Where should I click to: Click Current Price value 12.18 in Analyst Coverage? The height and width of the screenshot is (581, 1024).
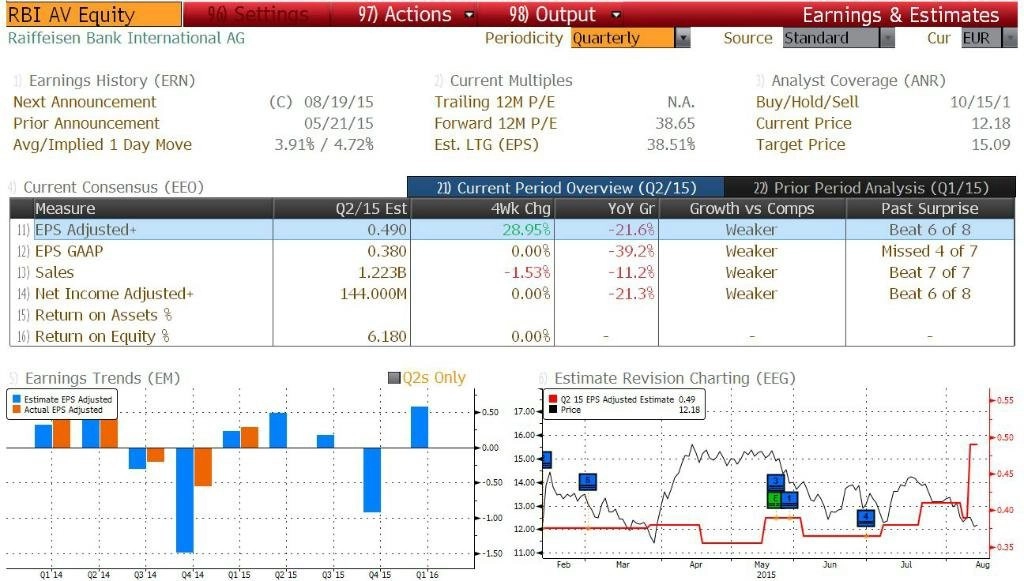(x=991, y=123)
